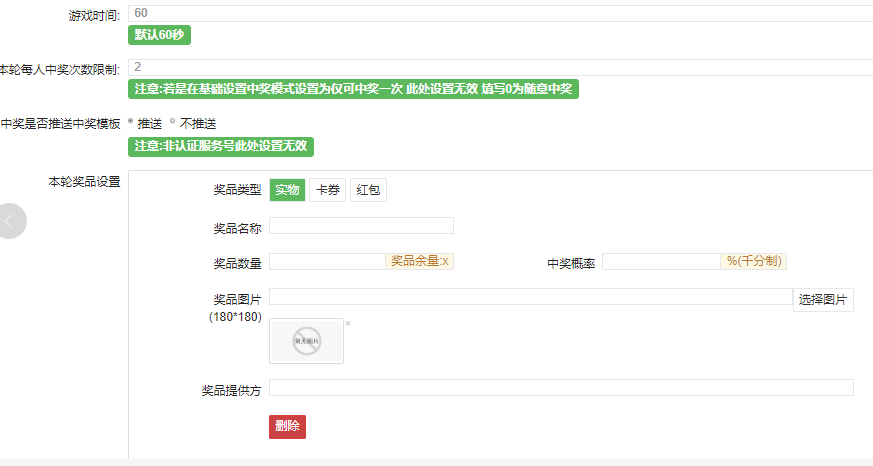Choose the 红包 prize type
The height and width of the screenshot is (466, 873).
click(368, 190)
